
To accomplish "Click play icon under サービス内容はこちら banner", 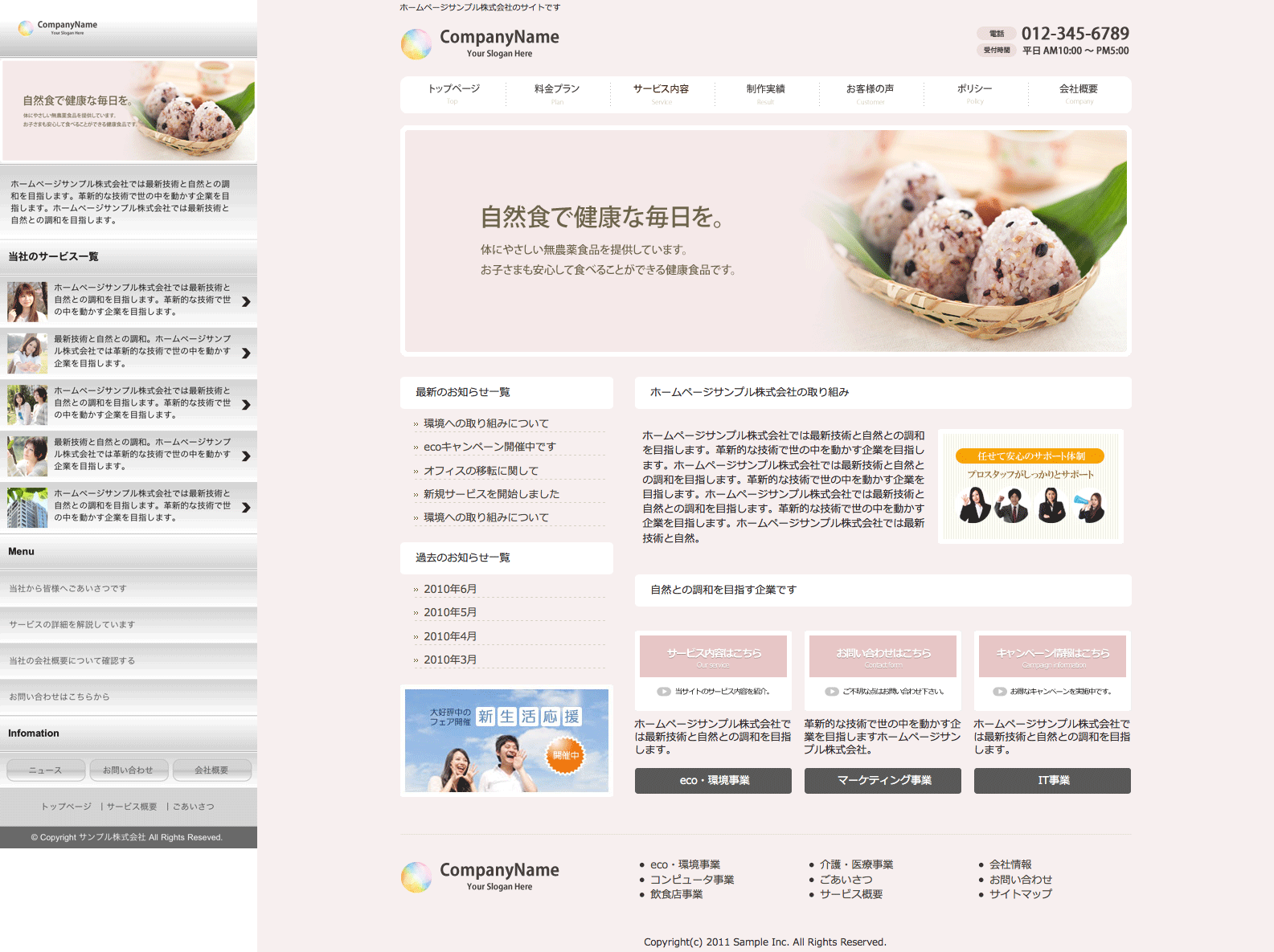I will coord(664,691).
